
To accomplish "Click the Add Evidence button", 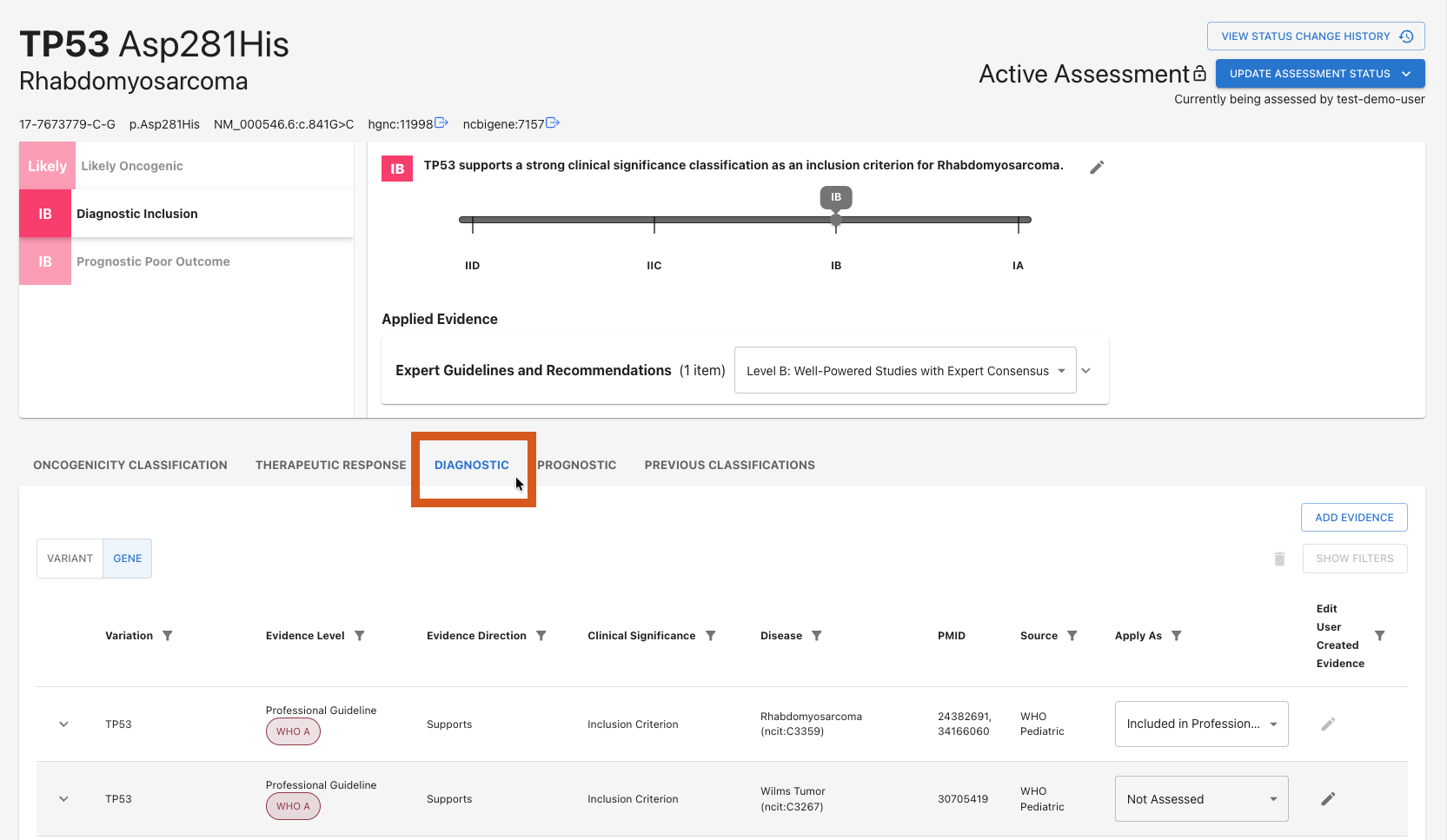I will (1354, 518).
